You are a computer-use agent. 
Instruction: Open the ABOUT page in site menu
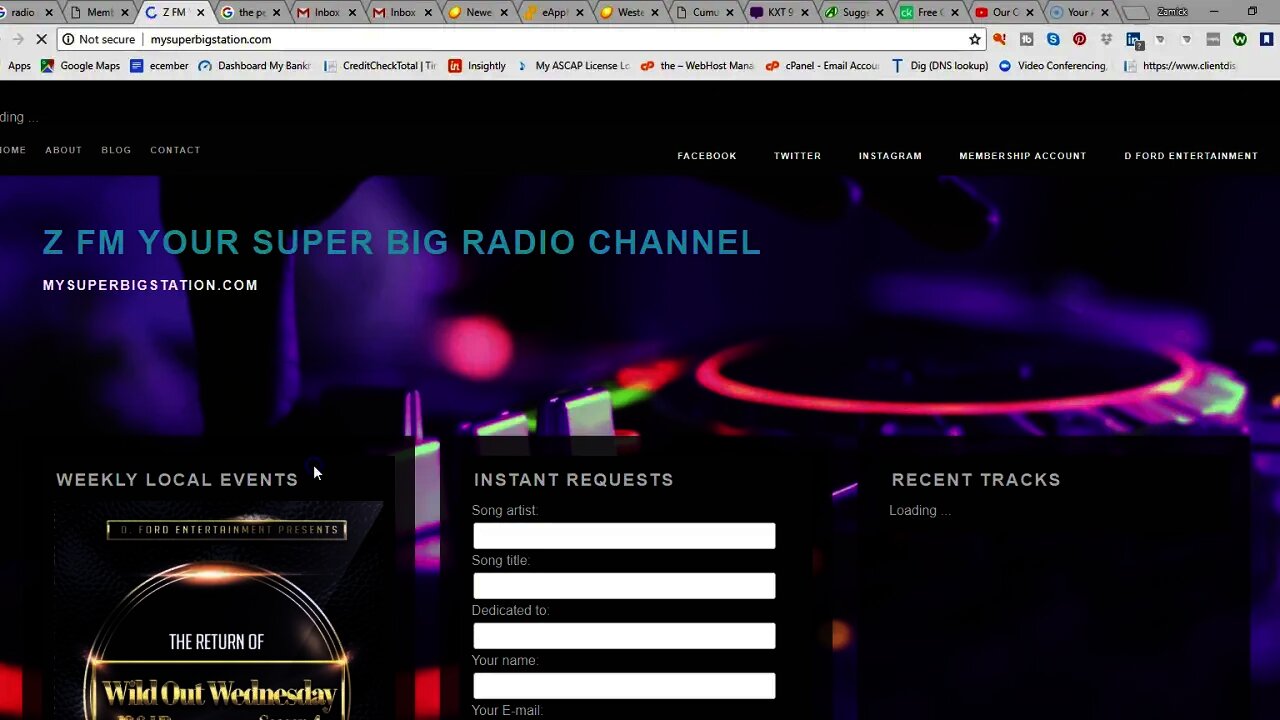[x=63, y=150]
